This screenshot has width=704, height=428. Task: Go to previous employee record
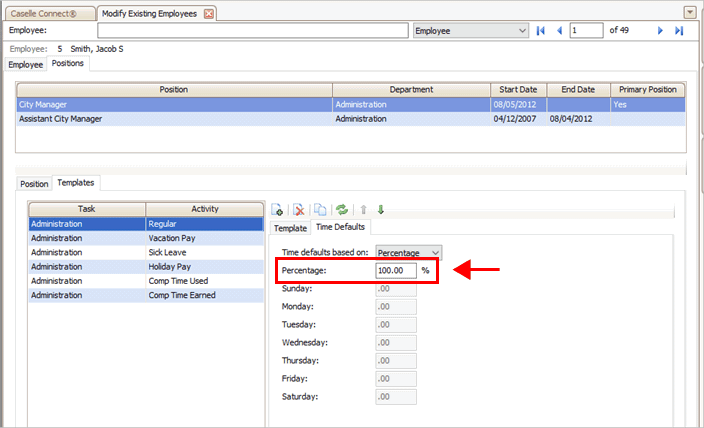pos(559,31)
